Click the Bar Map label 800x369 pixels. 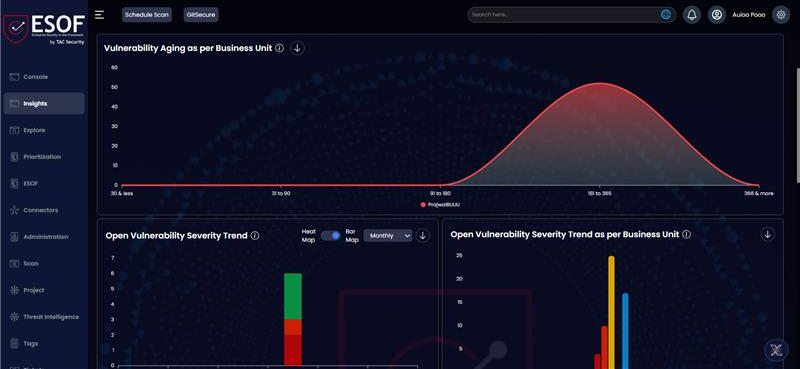[352, 235]
